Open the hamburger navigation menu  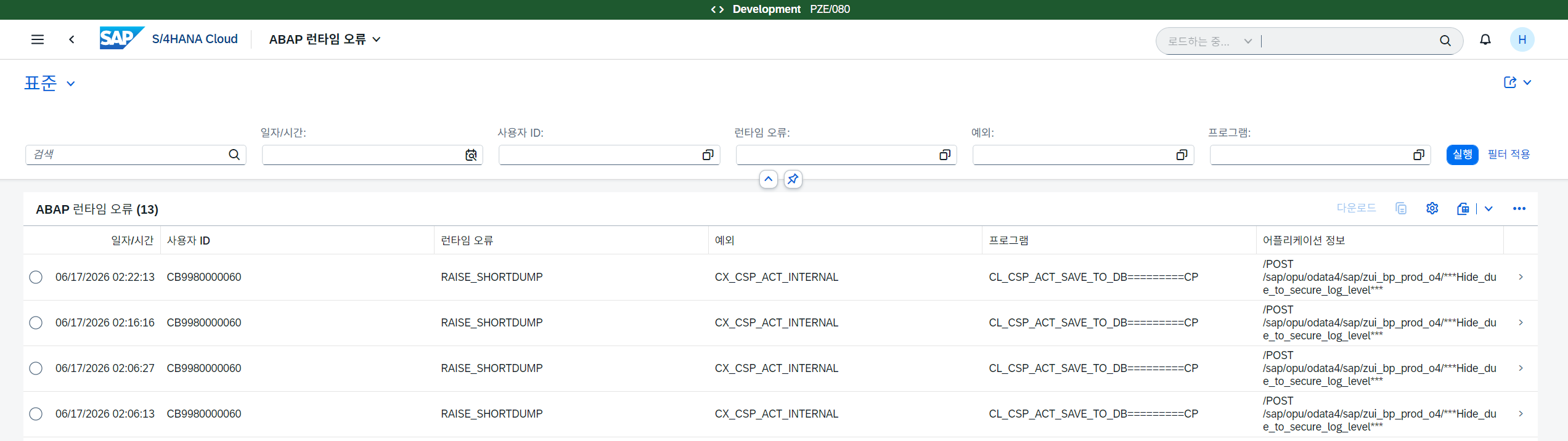pos(37,39)
